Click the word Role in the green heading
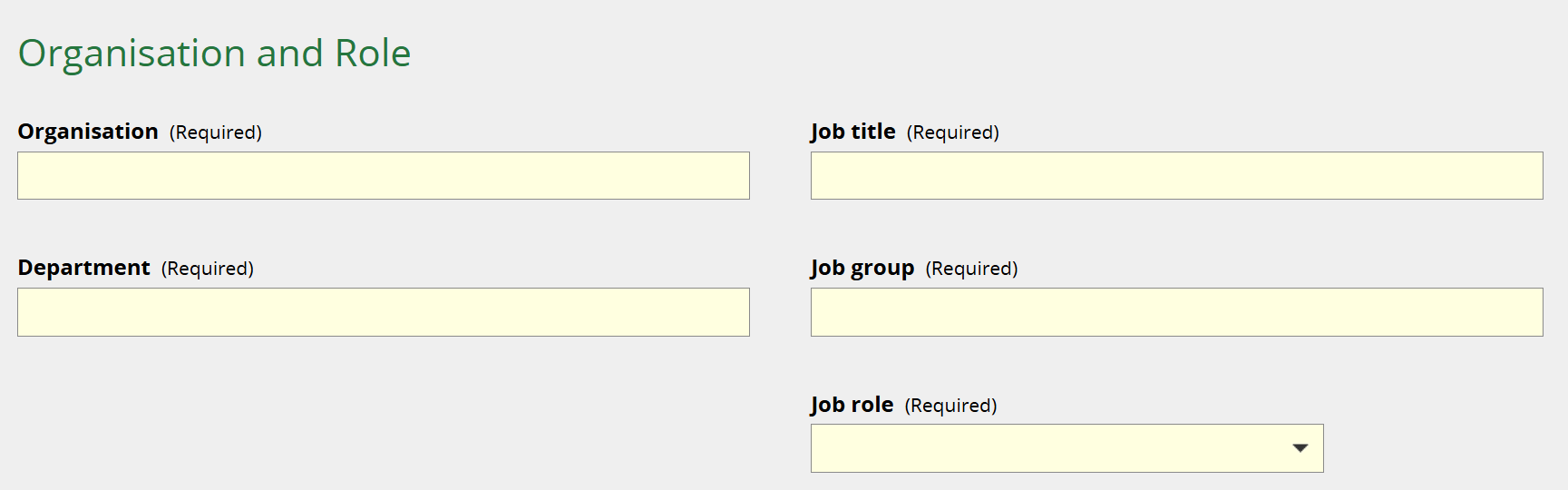 tap(373, 54)
